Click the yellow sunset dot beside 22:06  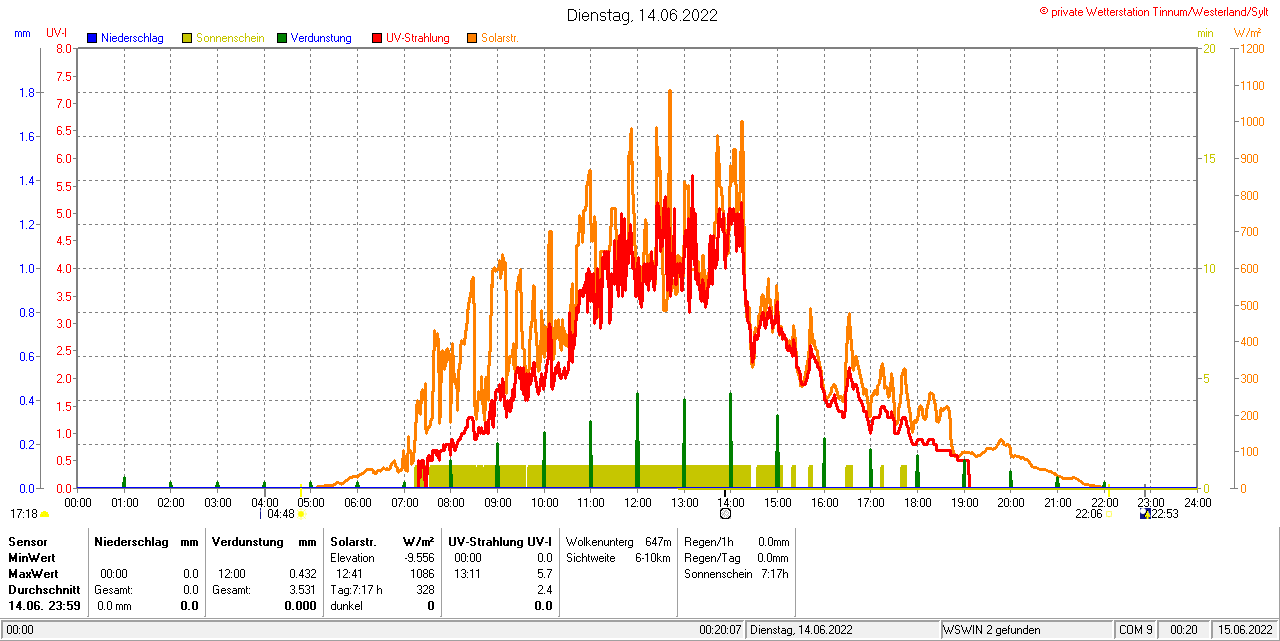pos(1108,514)
